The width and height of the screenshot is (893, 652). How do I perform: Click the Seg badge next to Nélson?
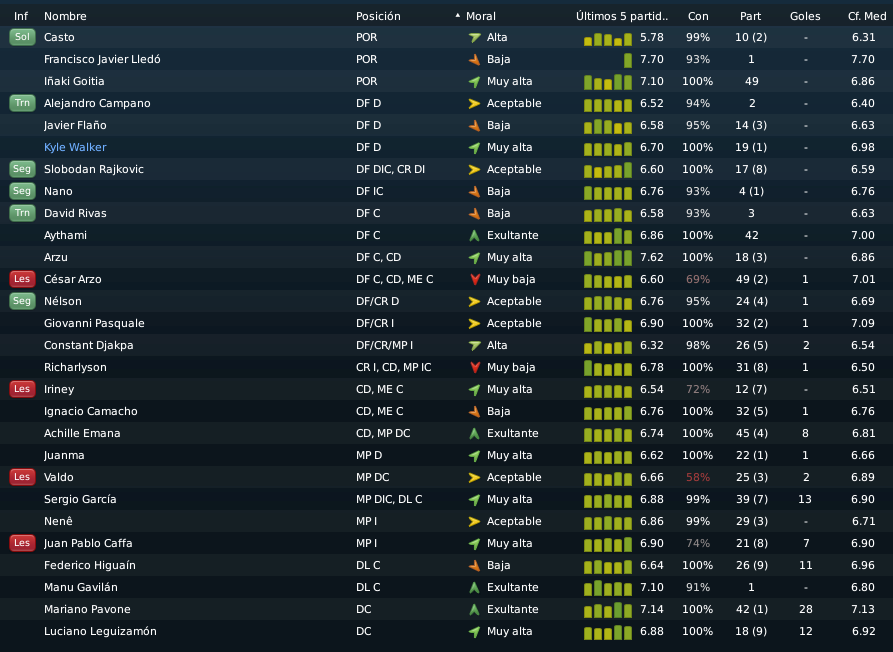pyautogui.click(x=22, y=301)
